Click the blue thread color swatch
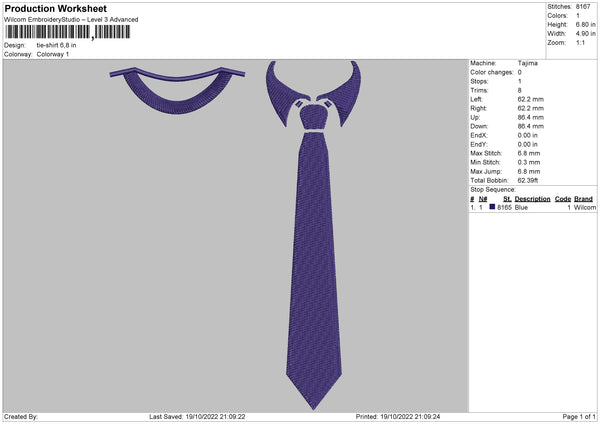The height and width of the screenshot is (424, 600). click(492, 207)
